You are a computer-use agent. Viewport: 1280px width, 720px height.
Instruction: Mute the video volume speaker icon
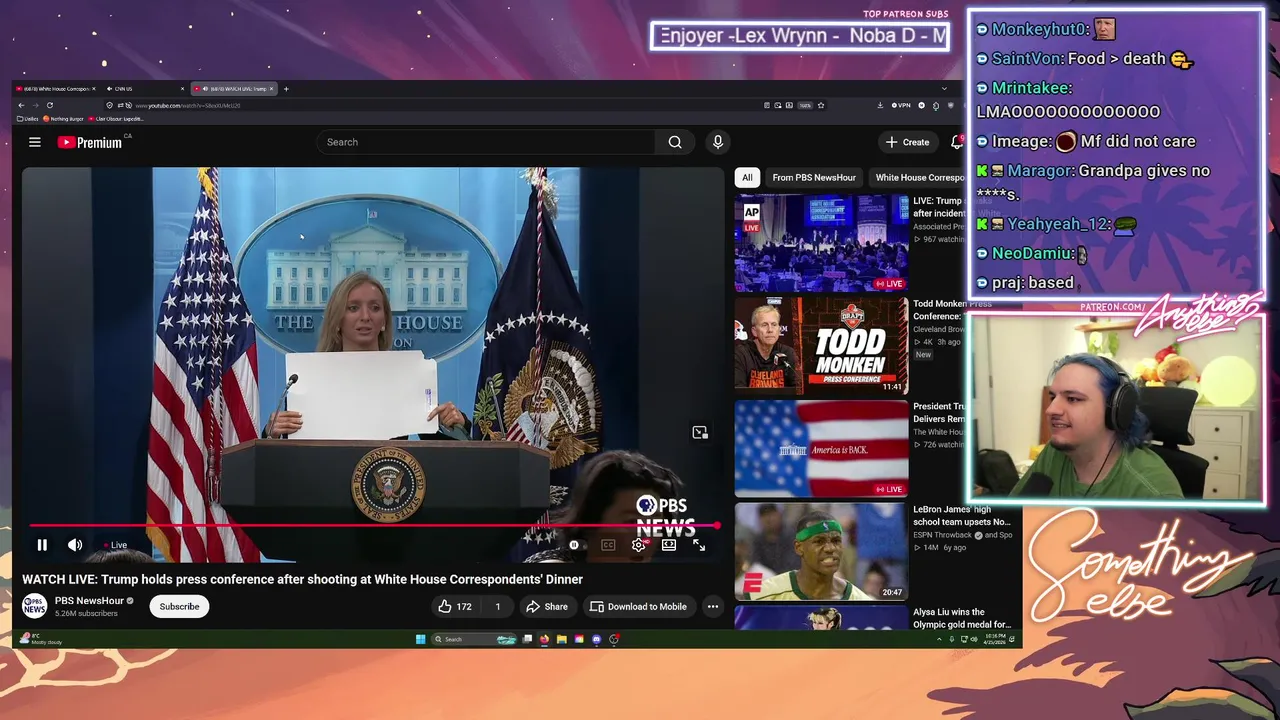click(x=75, y=545)
